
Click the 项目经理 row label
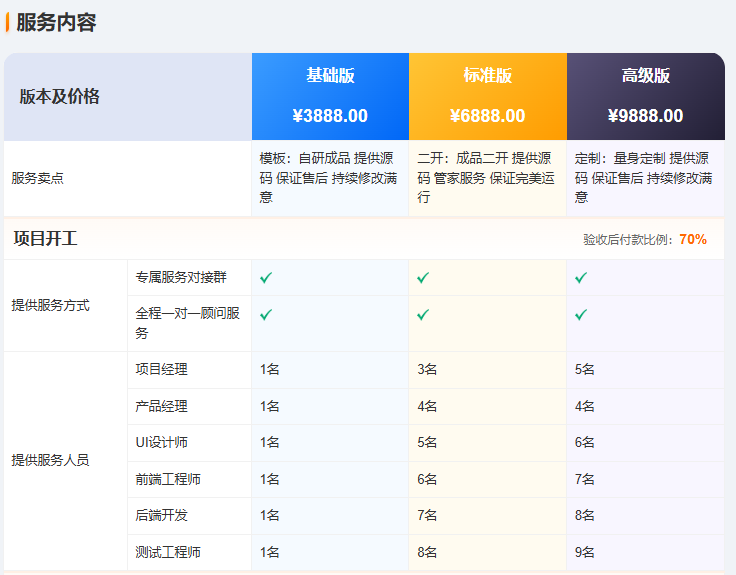click(162, 369)
